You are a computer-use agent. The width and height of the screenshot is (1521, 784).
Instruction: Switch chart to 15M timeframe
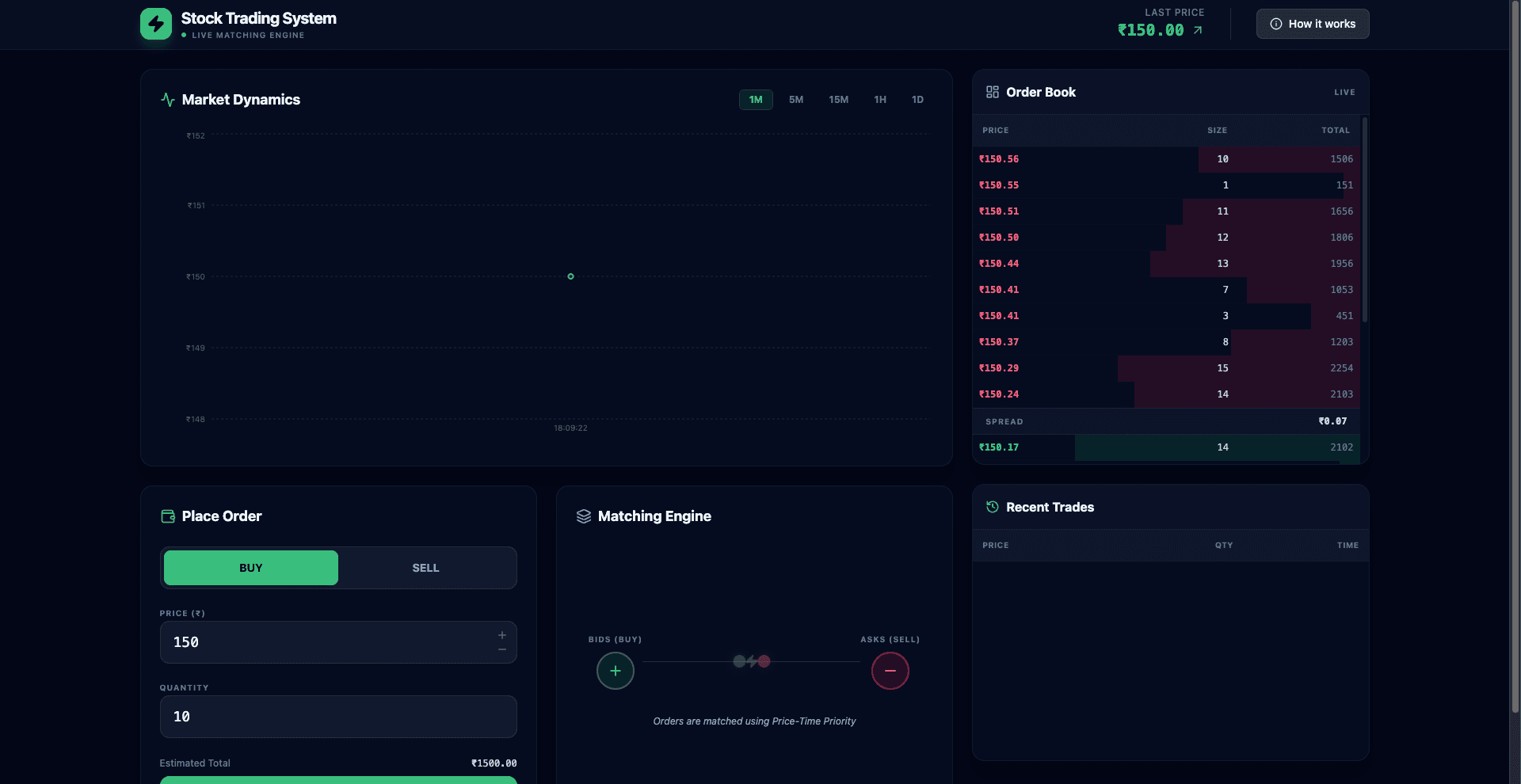pos(839,100)
